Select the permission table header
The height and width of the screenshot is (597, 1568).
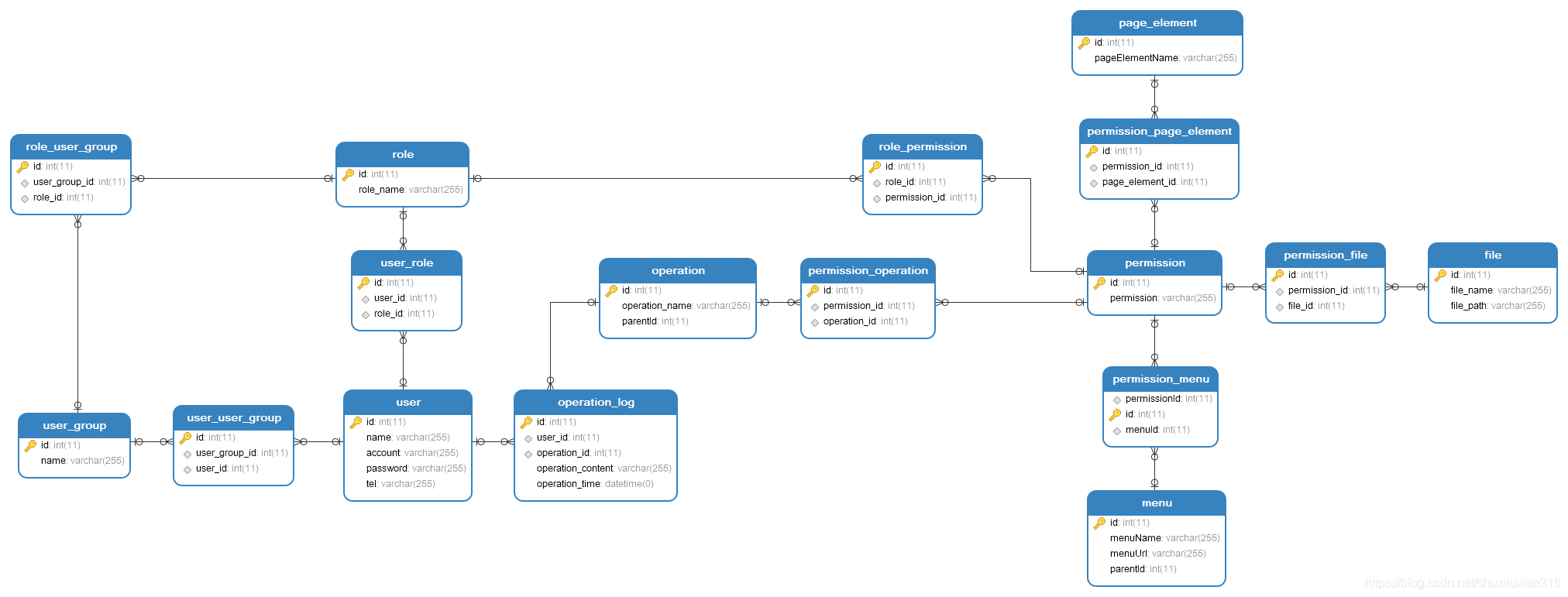1155,263
